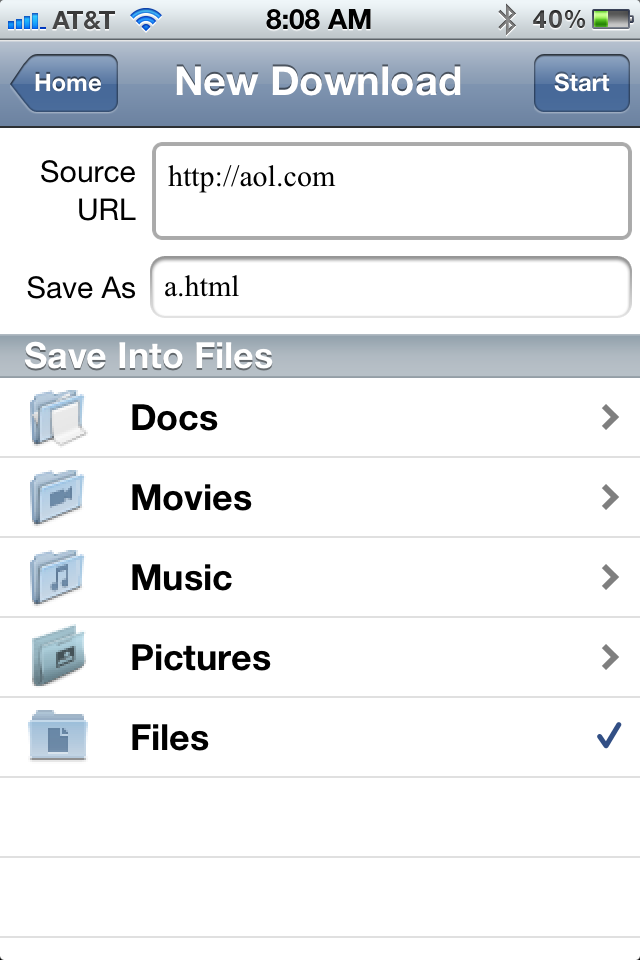Click the Files folder icon
This screenshot has height=960, width=640.
(x=57, y=738)
